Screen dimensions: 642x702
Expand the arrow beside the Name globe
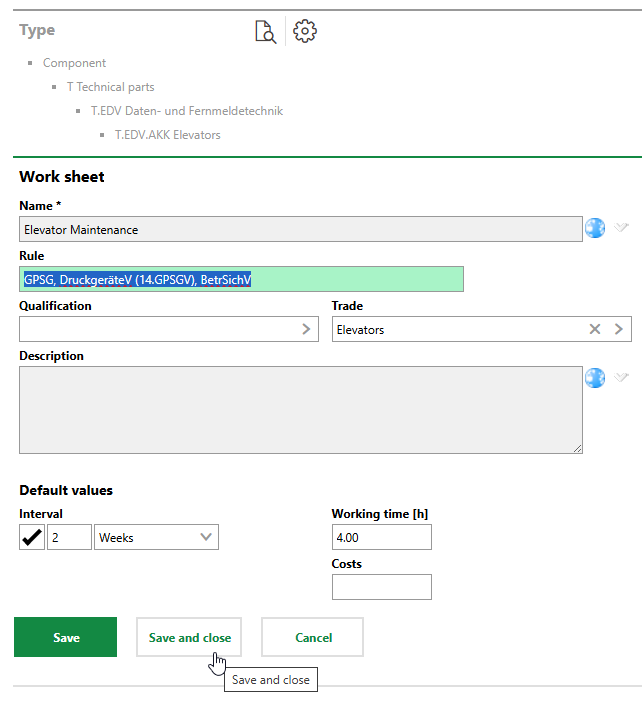(x=621, y=228)
